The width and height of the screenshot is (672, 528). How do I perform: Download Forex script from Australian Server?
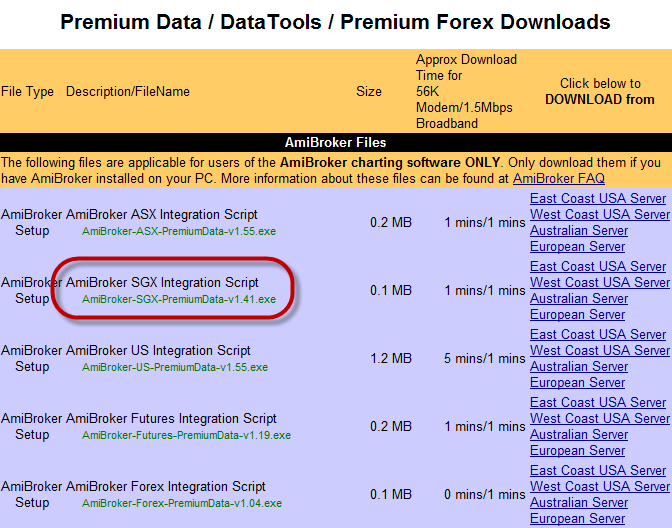(x=579, y=503)
